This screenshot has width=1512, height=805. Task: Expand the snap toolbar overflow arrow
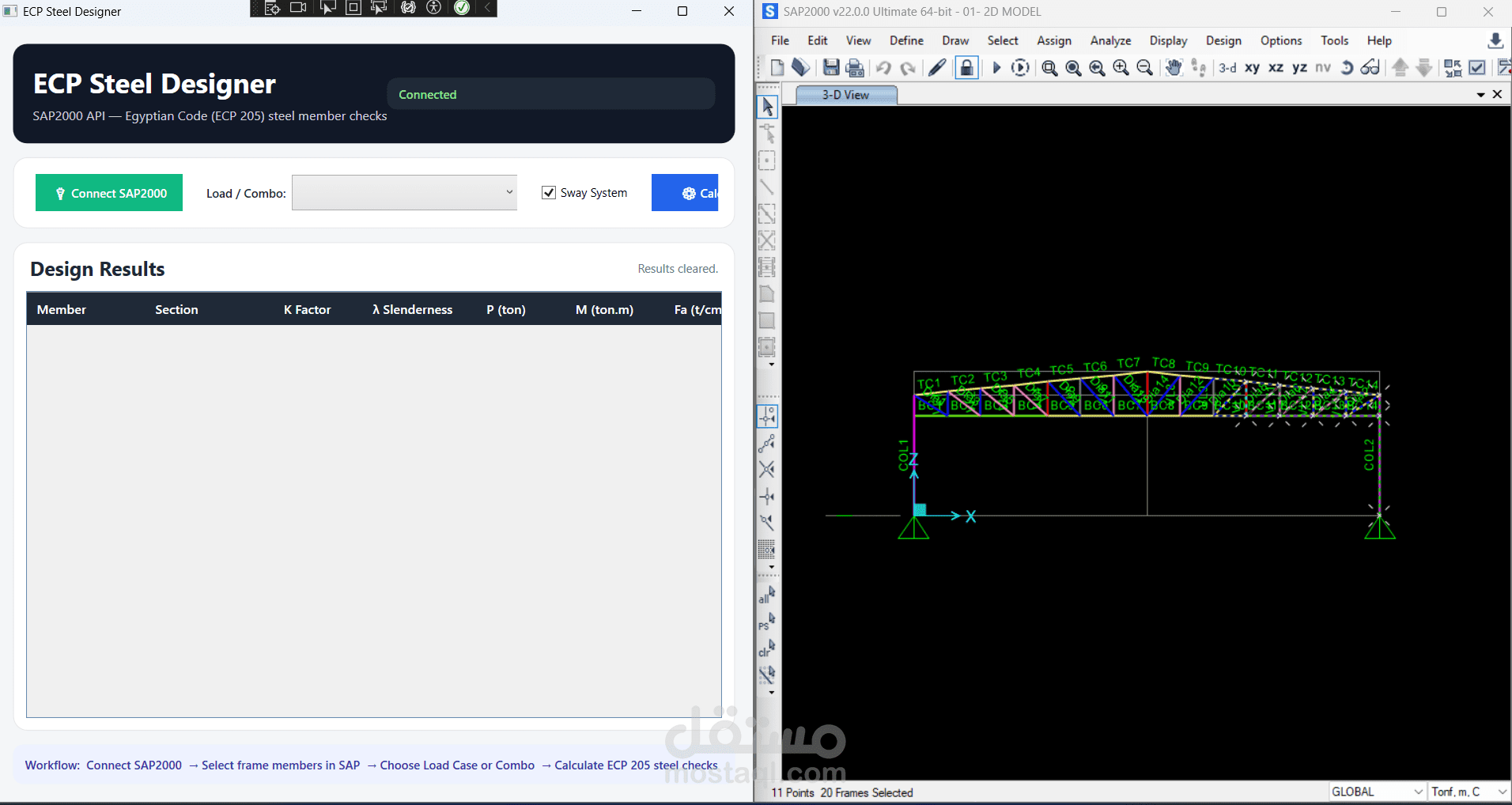point(771,567)
